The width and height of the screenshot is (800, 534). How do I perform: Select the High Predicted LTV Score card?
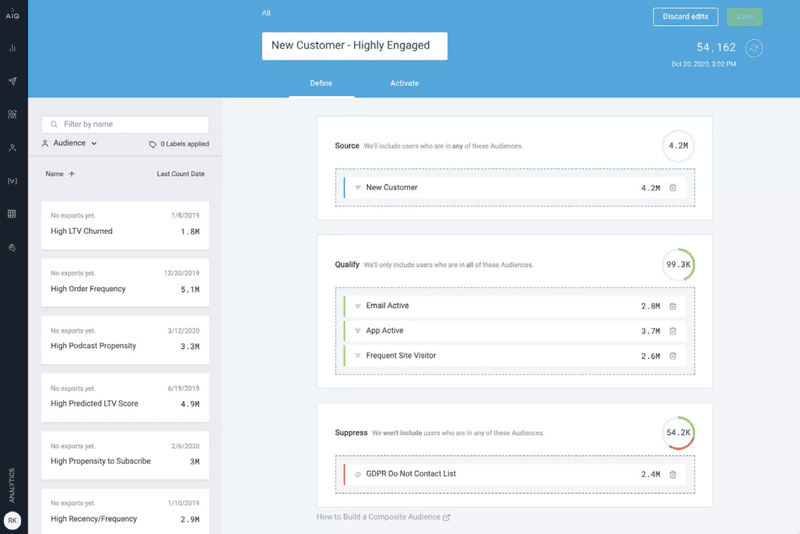click(126, 398)
